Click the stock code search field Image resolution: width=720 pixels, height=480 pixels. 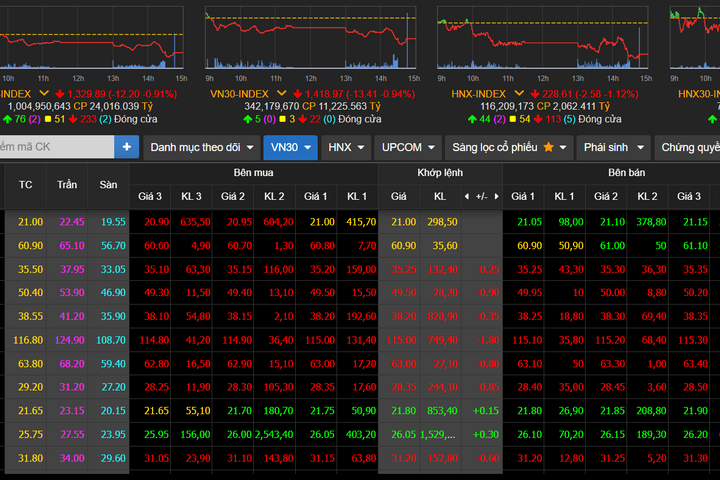[x=56, y=147]
